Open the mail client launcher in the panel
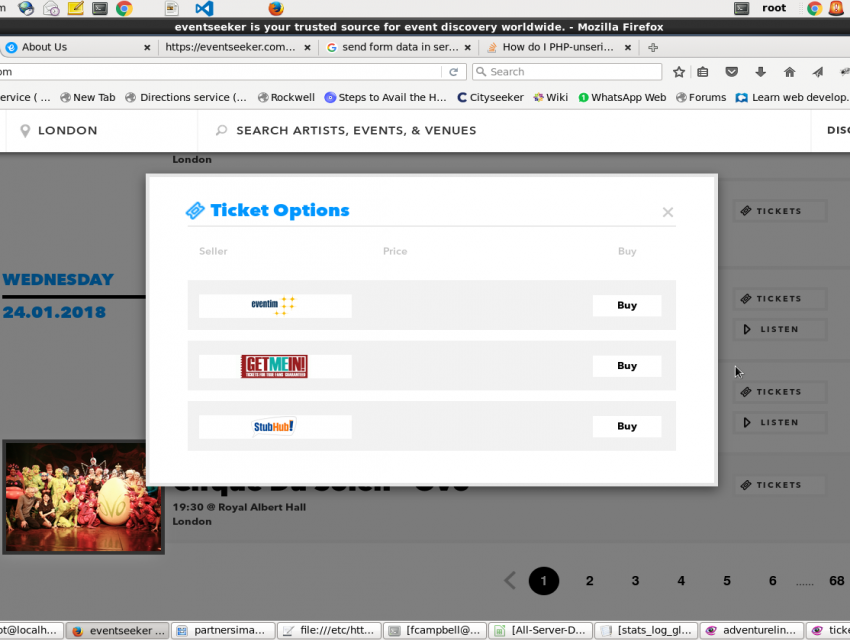Image resolution: width=850 pixels, height=640 pixels. (x=51, y=8)
